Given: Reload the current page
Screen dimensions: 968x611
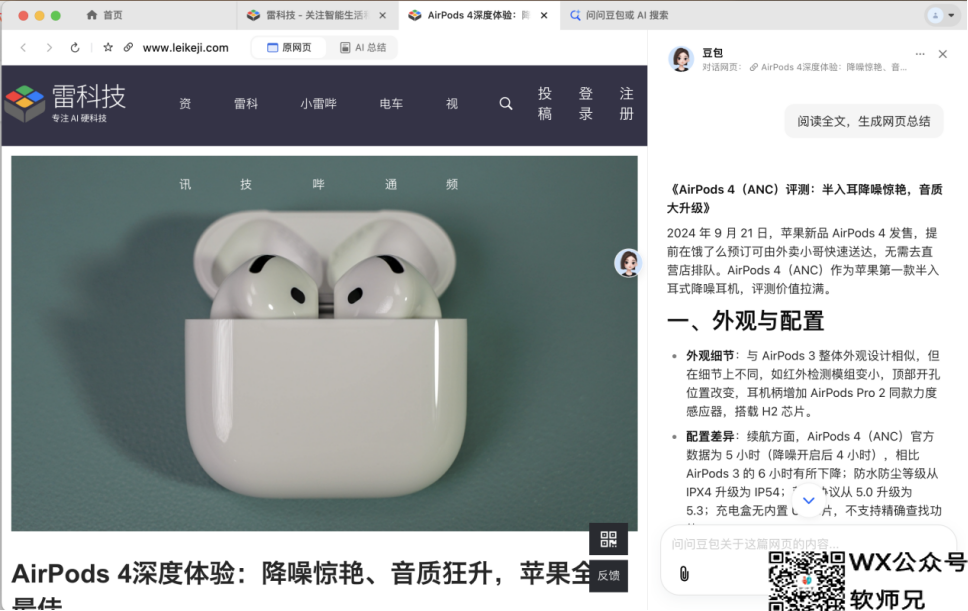Looking at the screenshot, I should pyautogui.click(x=75, y=48).
